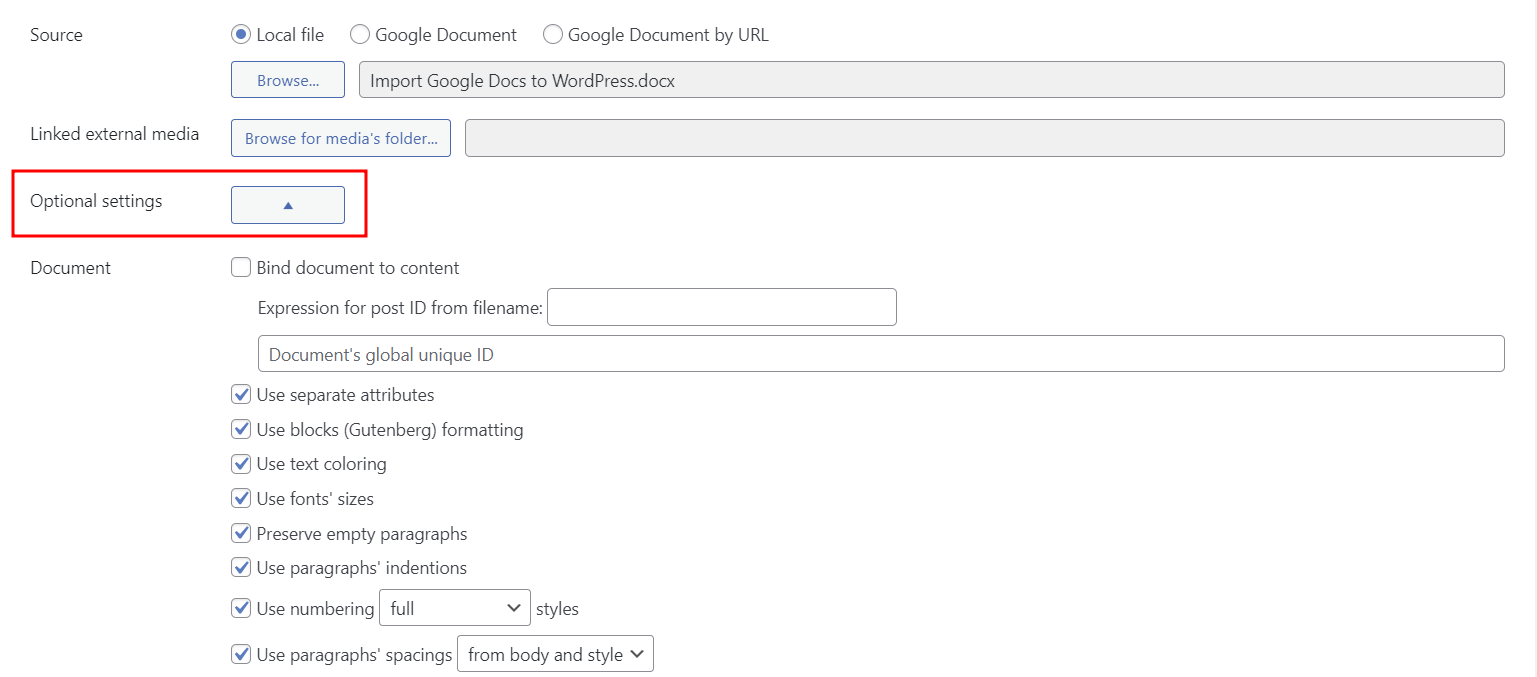Click the Document's global unique ID field

[880, 354]
